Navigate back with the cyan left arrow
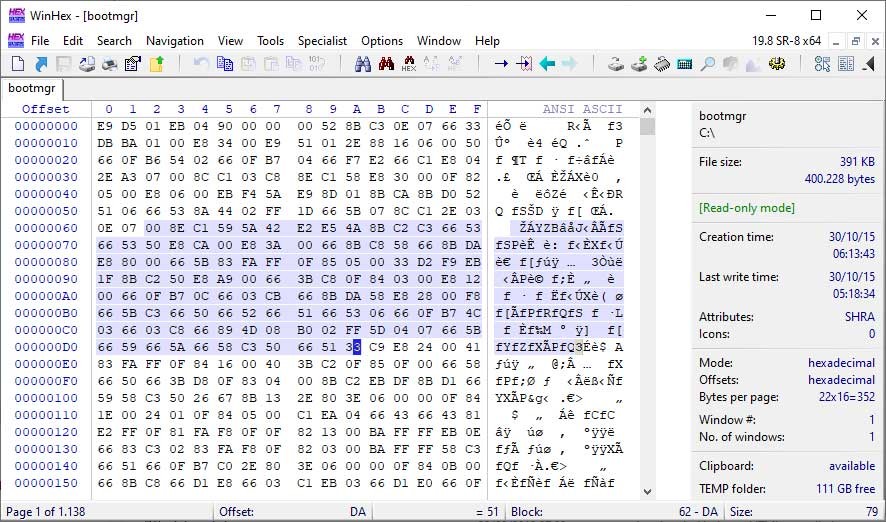Screen dimensions: 886x522 coord(547,64)
